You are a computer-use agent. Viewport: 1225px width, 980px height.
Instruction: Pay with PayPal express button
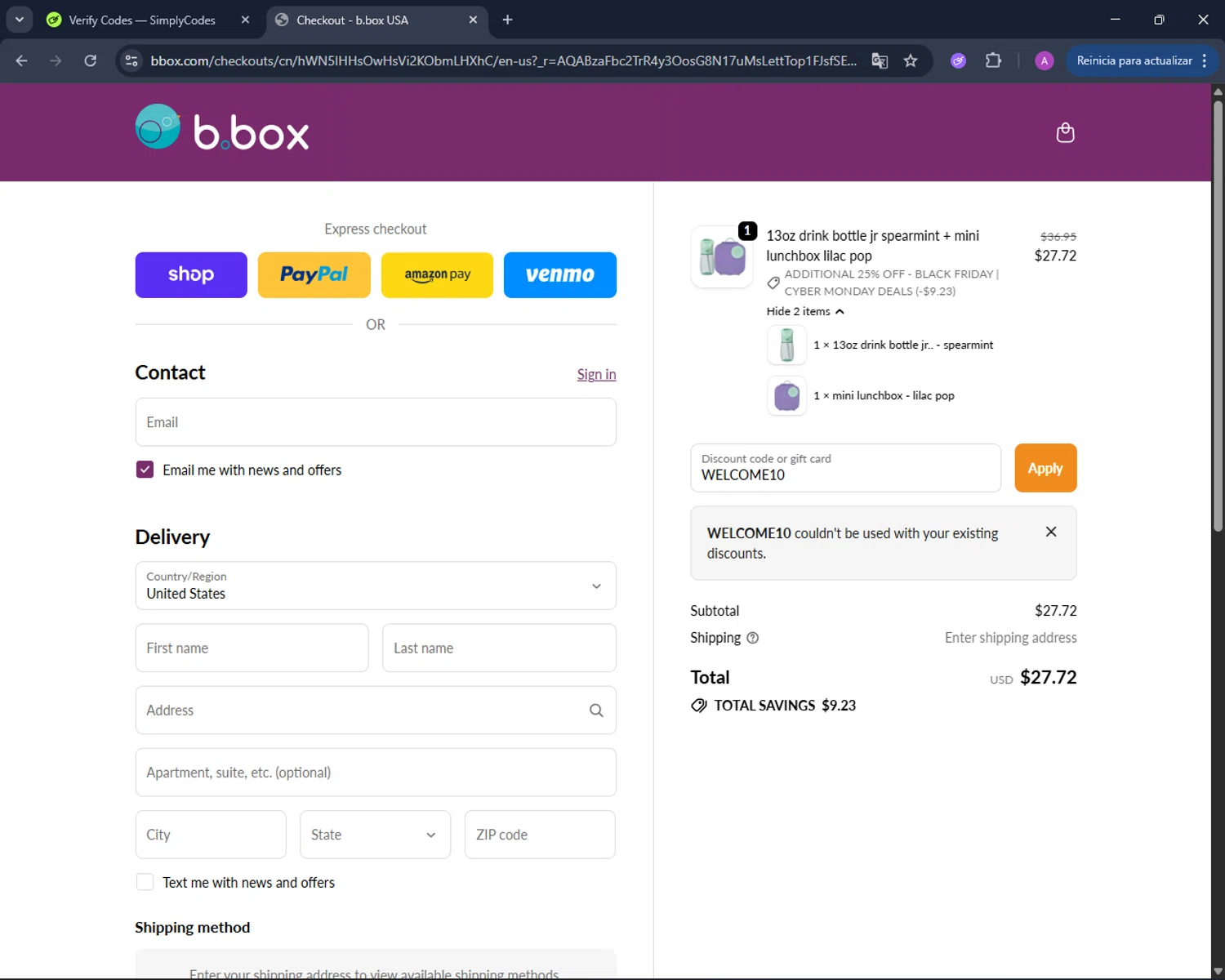tap(314, 275)
